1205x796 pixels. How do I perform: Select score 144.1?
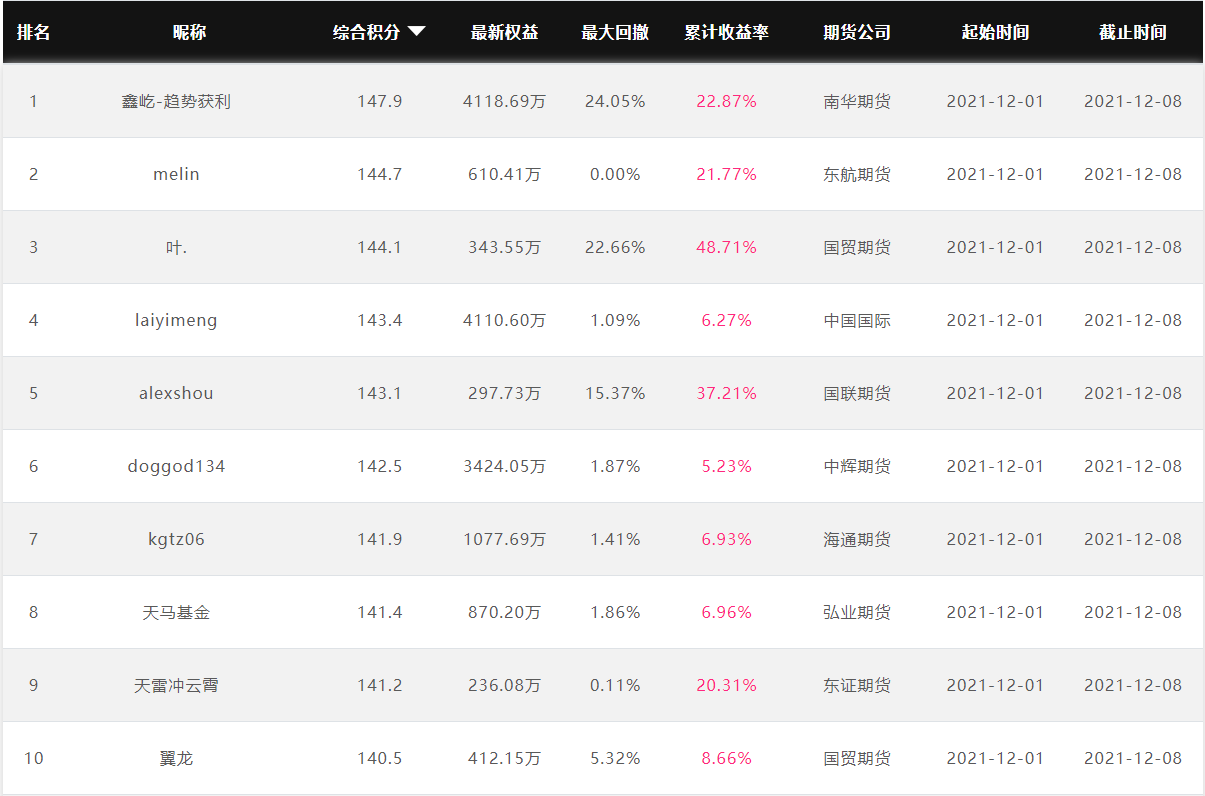coord(380,247)
